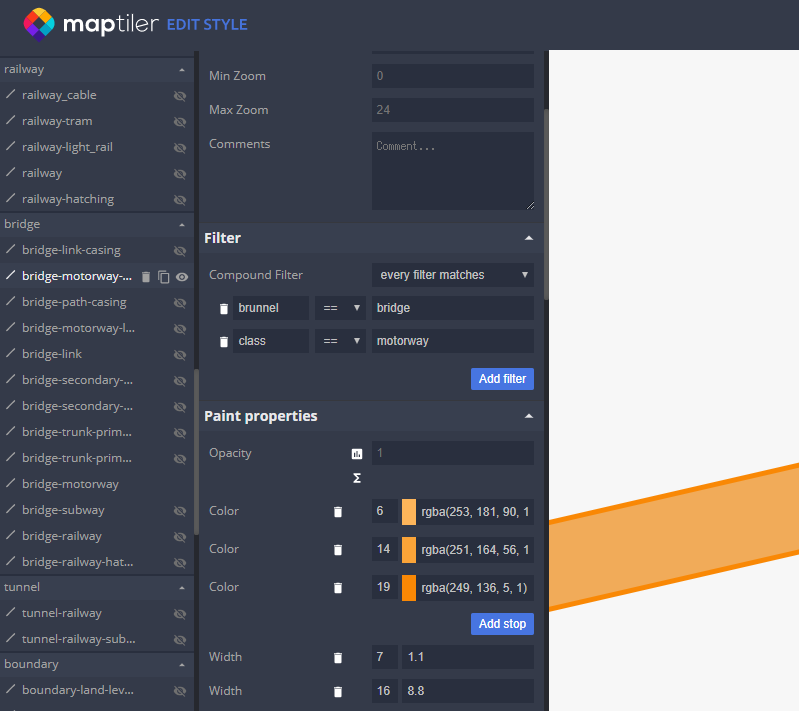Select the tunnel-railway layer
The image size is (799, 711).
click(62, 613)
